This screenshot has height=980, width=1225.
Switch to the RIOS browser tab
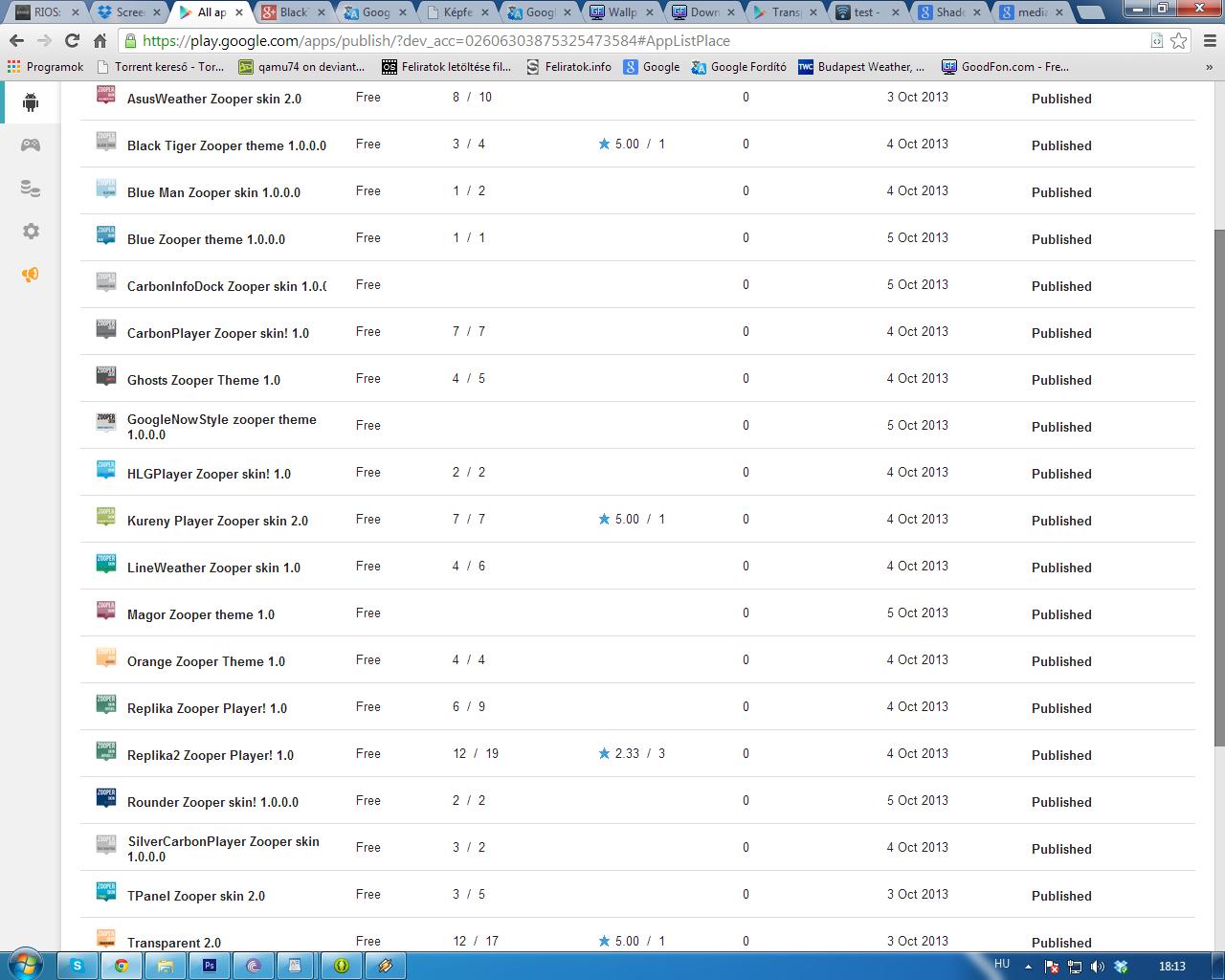click(x=45, y=12)
